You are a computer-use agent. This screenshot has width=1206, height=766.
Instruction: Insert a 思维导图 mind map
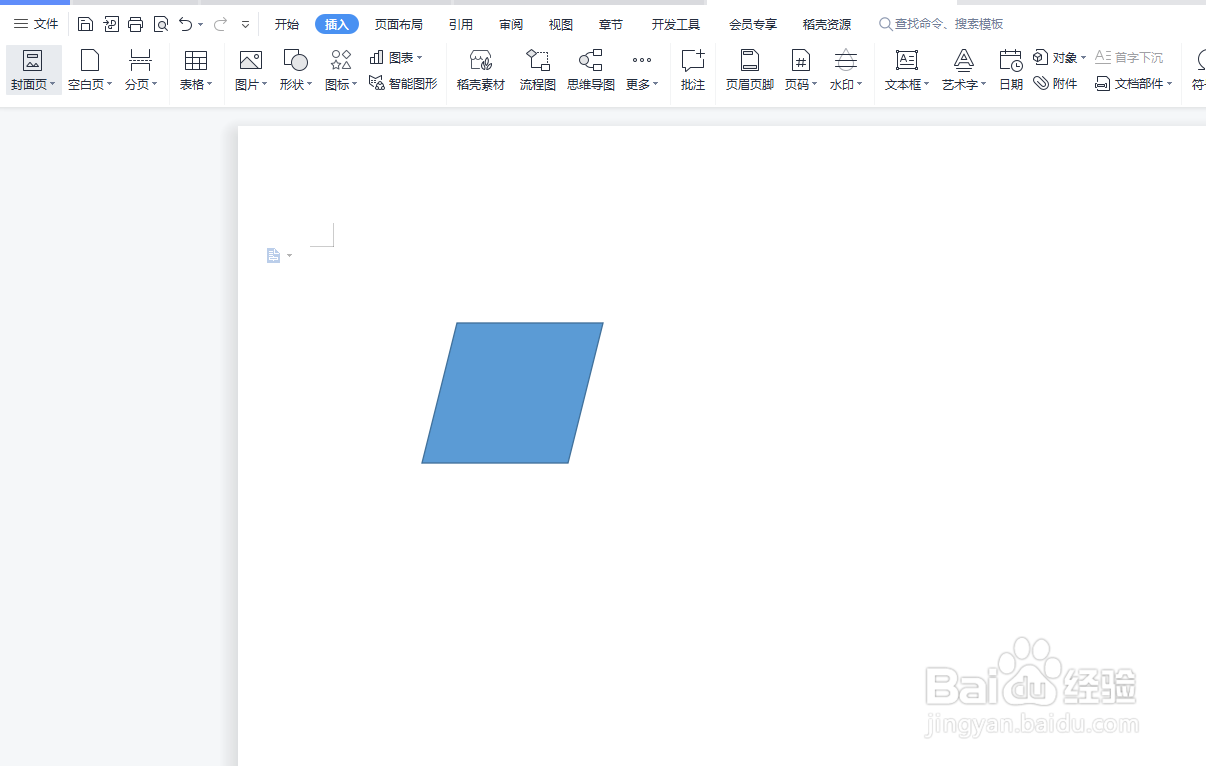591,70
